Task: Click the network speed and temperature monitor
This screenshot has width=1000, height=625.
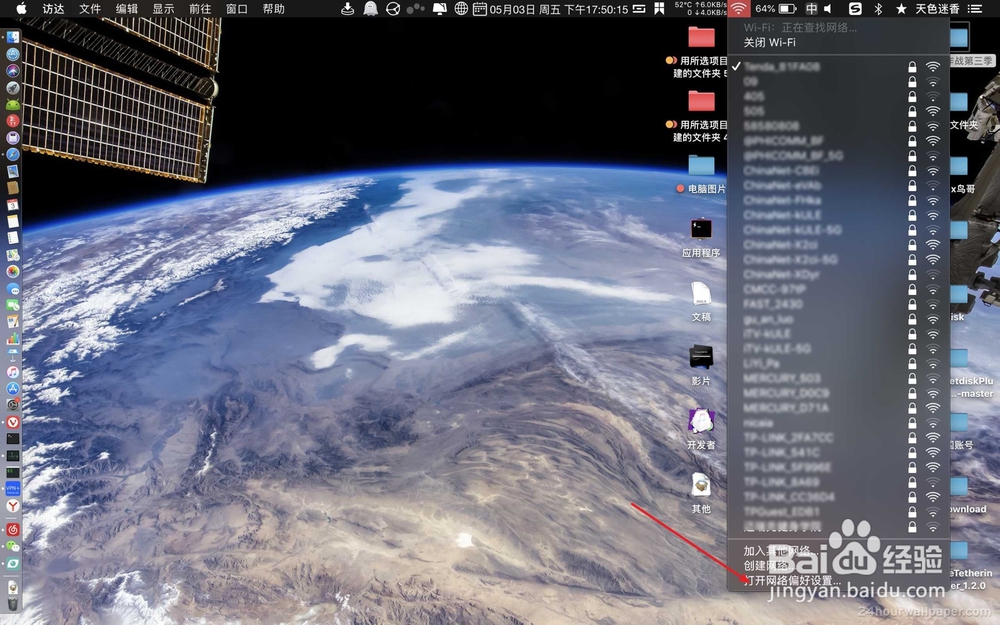Action: pyautogui.click(x=701, y=8)
